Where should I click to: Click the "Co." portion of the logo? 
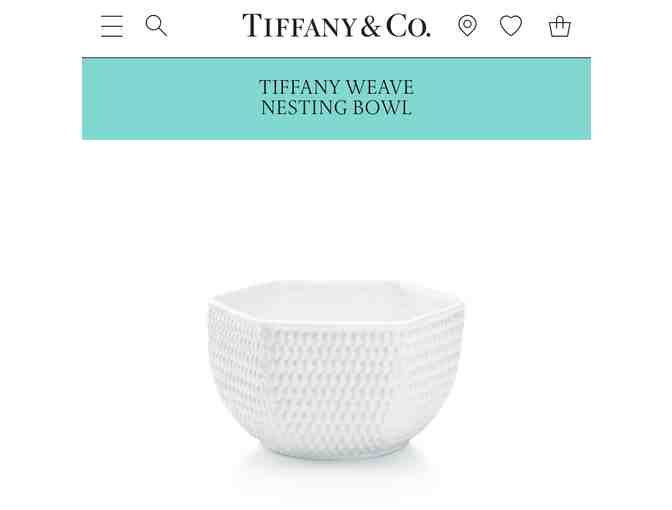pyautogui.click(x=408, y=26)
